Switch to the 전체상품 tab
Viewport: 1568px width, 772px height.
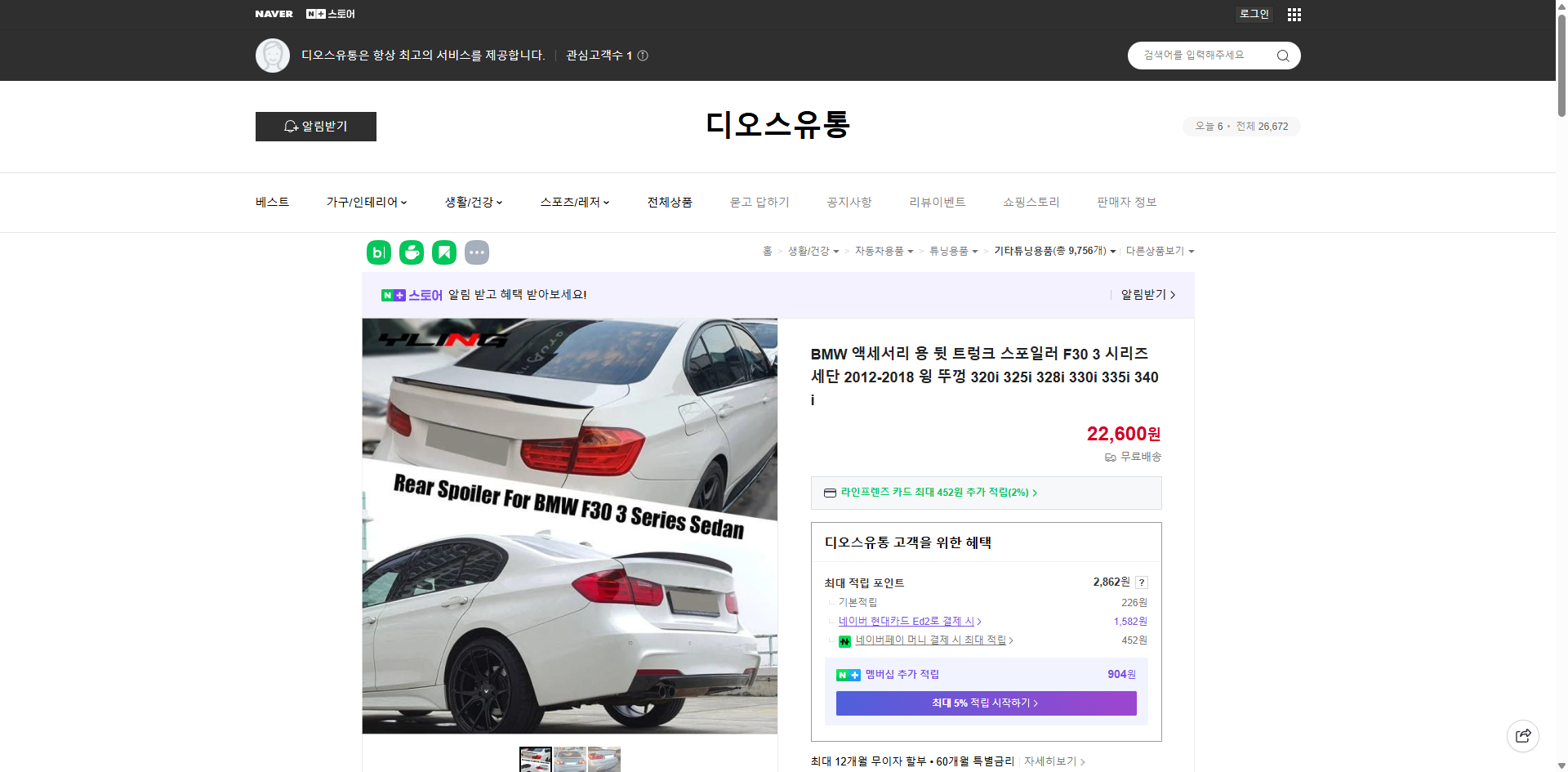click(x=669, y=202)
